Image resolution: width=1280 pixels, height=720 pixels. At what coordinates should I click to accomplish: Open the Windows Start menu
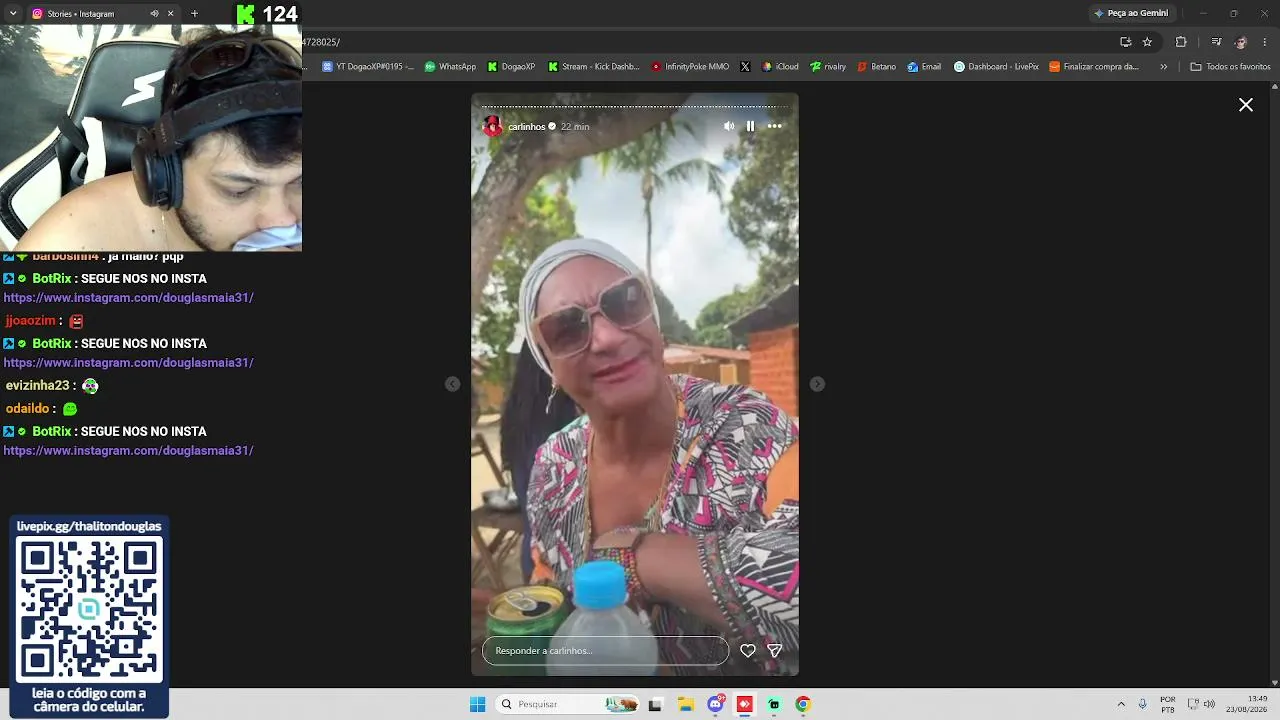(477, 704)
